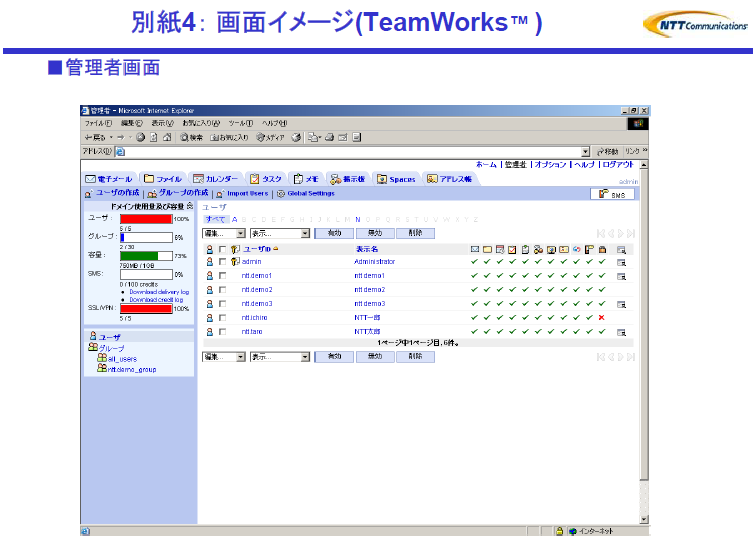Click the IE Print toolbar icon
The image size is (754, 540).
pos(329,138)
